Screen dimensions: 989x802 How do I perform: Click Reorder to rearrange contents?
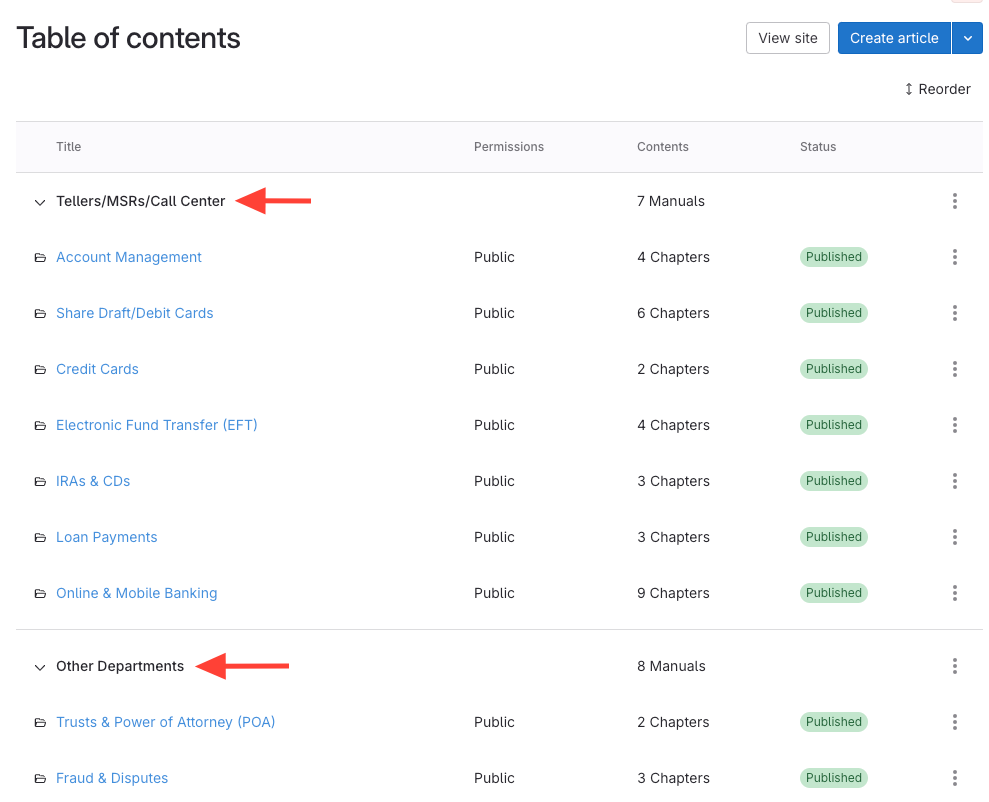click(937, 89)
